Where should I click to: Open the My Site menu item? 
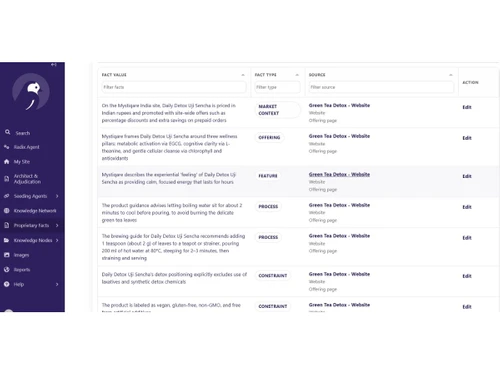(22, 162)
